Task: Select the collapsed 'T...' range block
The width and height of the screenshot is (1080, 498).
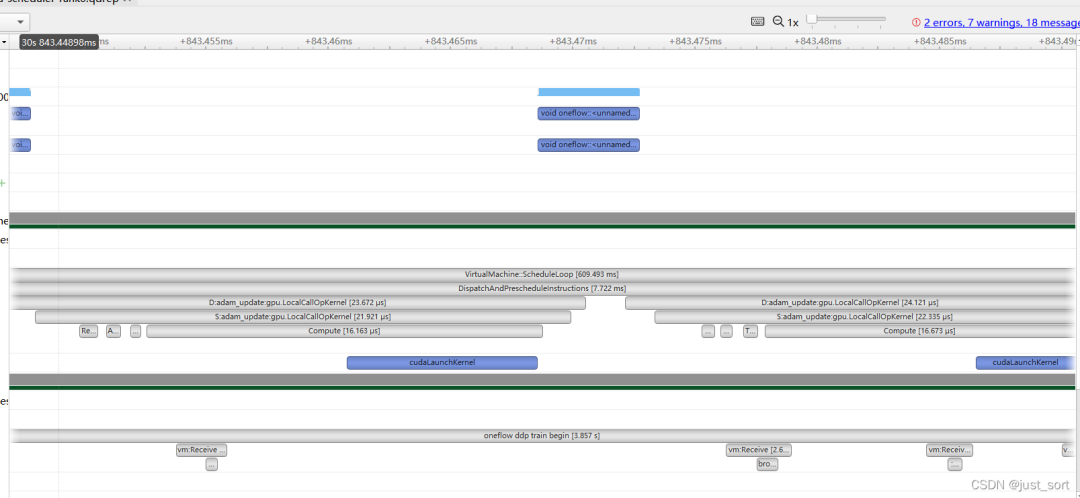Action: point(750,331)
